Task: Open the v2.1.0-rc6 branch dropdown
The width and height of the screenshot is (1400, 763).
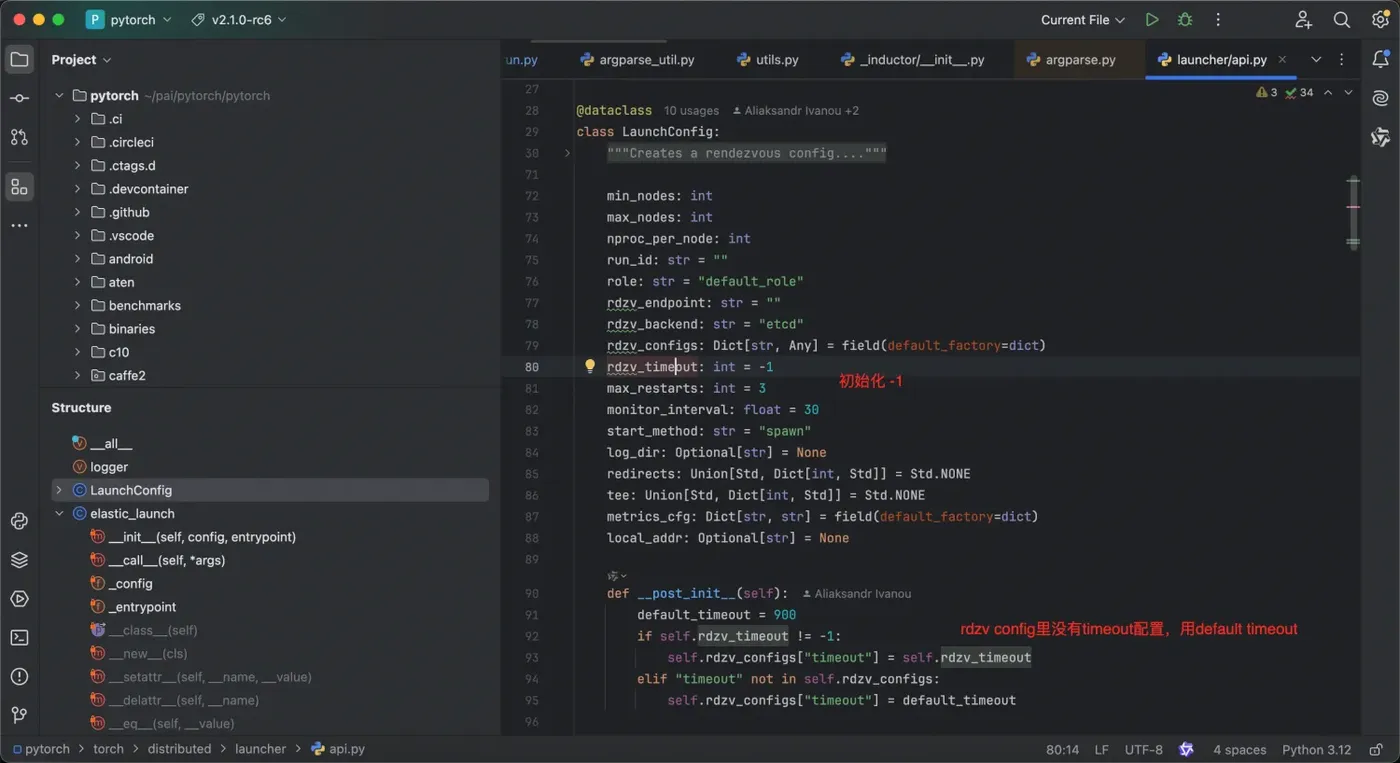Action: point(238,20)
